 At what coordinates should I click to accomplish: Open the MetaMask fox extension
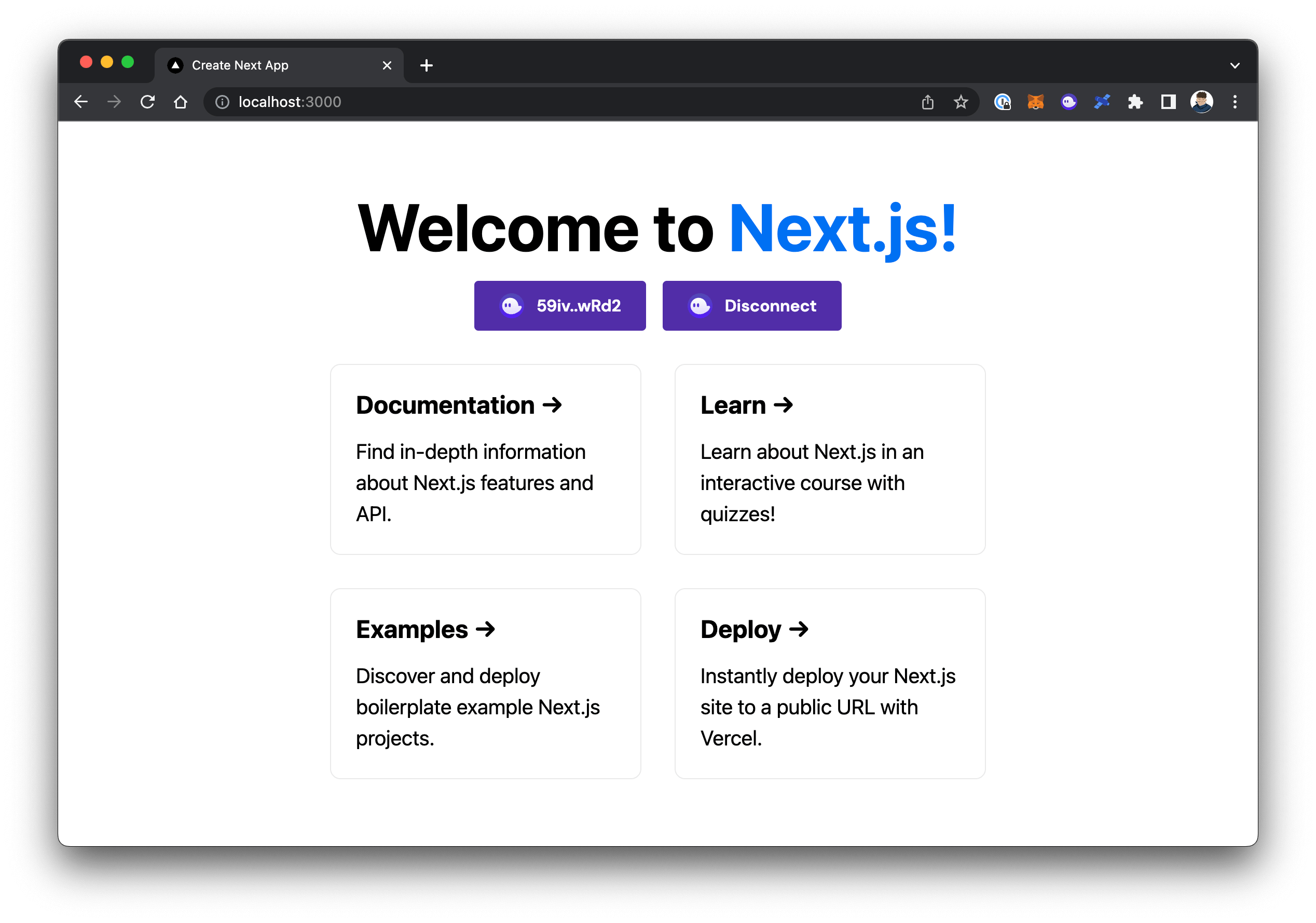1036,102
